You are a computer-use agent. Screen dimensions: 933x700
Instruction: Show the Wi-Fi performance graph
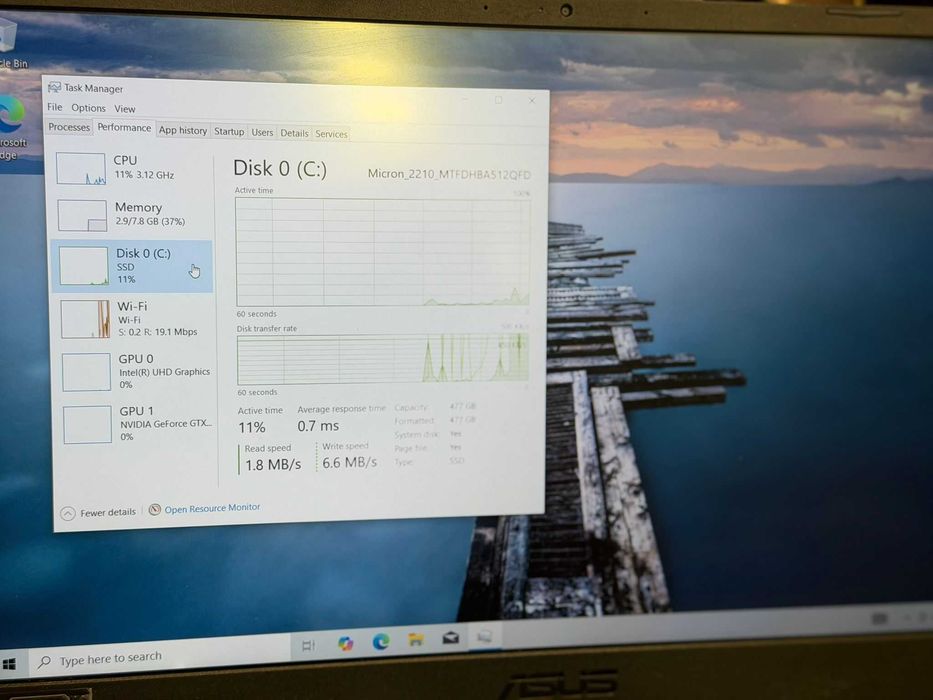[x=136, y=318]
